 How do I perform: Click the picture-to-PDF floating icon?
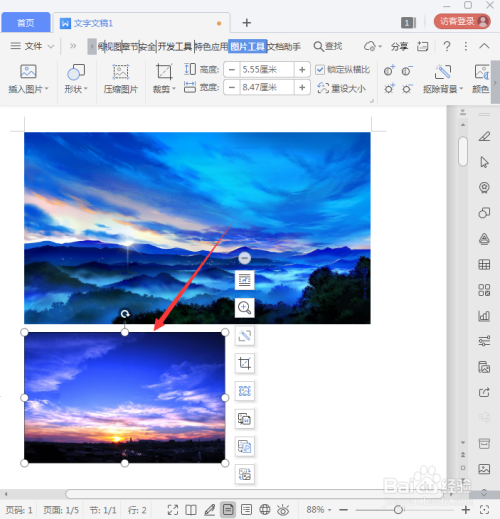[x=245, y=446]
